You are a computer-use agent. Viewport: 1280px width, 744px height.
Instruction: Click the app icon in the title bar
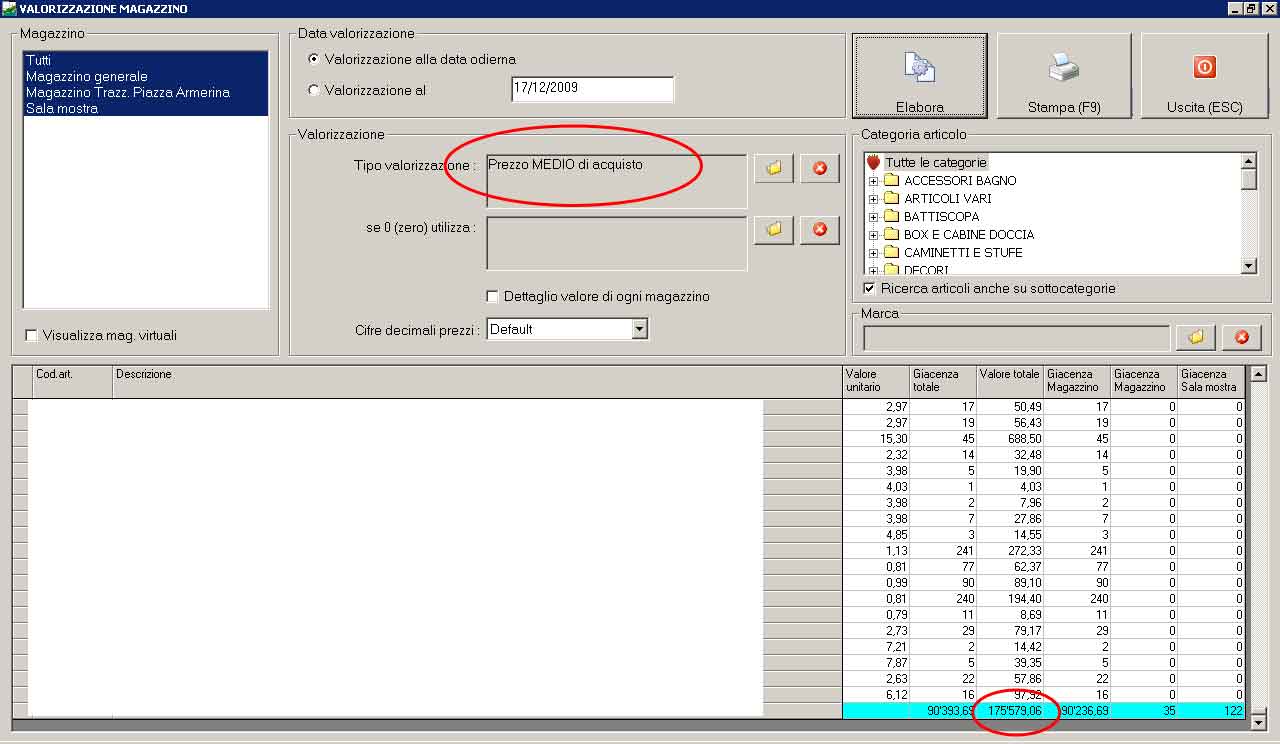9,8
